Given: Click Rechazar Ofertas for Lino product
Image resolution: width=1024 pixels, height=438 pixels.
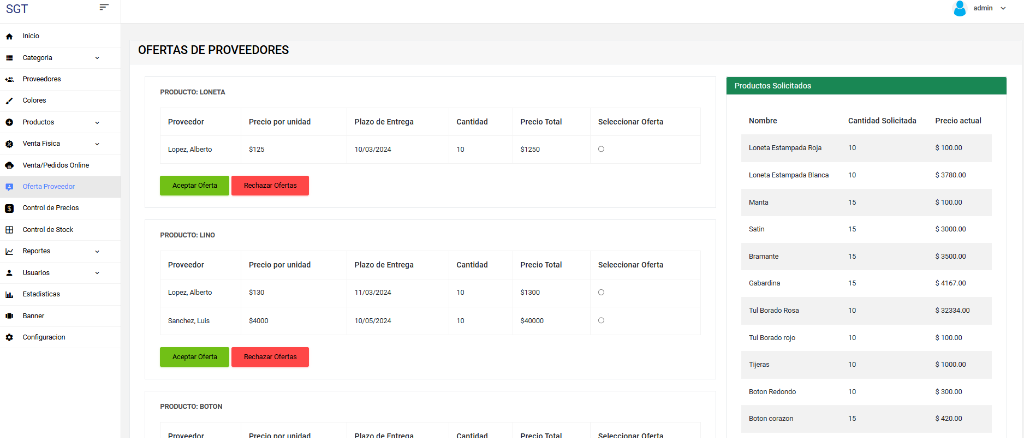Looking at the screenshot, I should (269, 356).
